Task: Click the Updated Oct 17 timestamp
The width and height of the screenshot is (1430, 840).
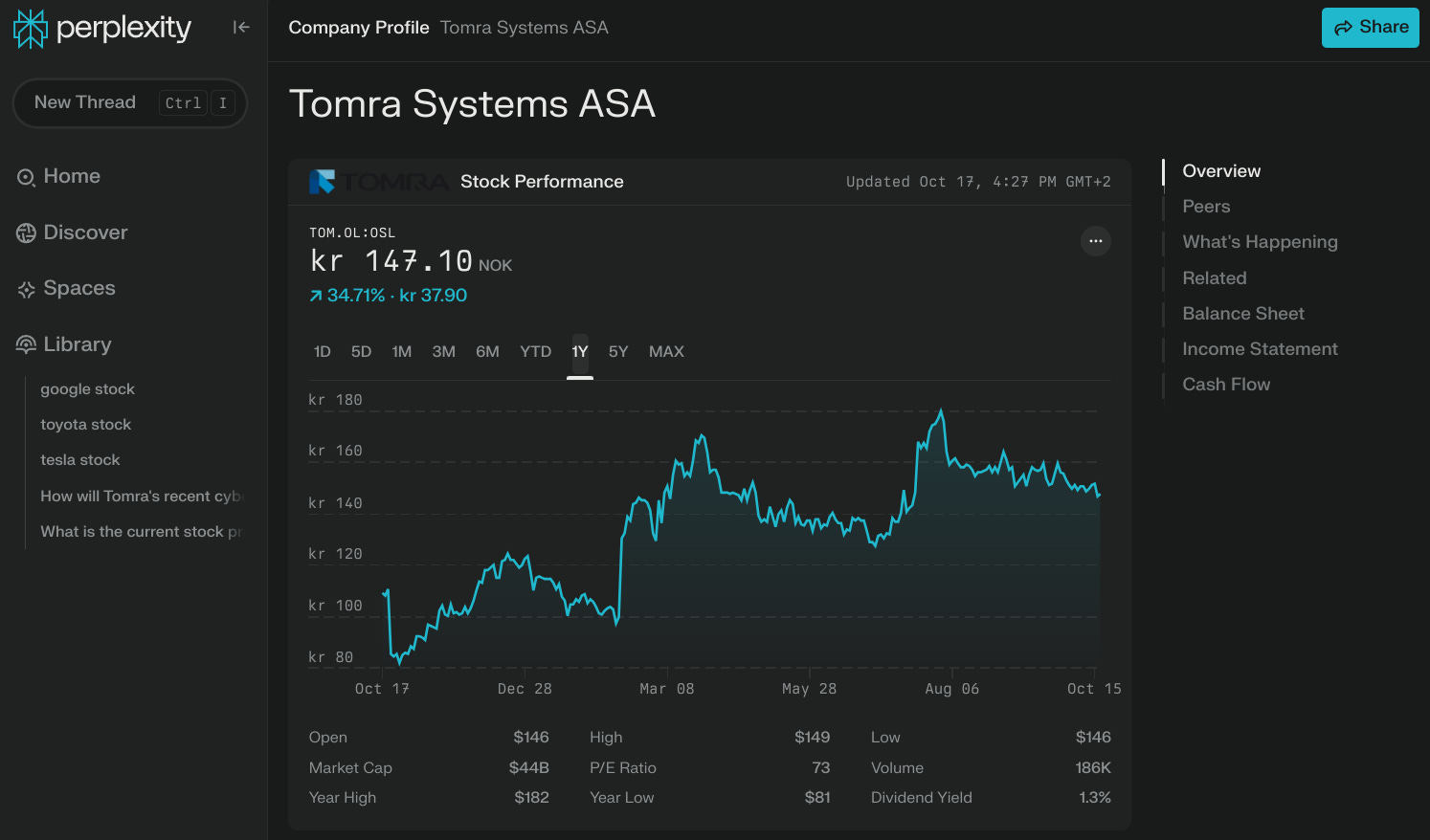Action: tap(978, 182)
